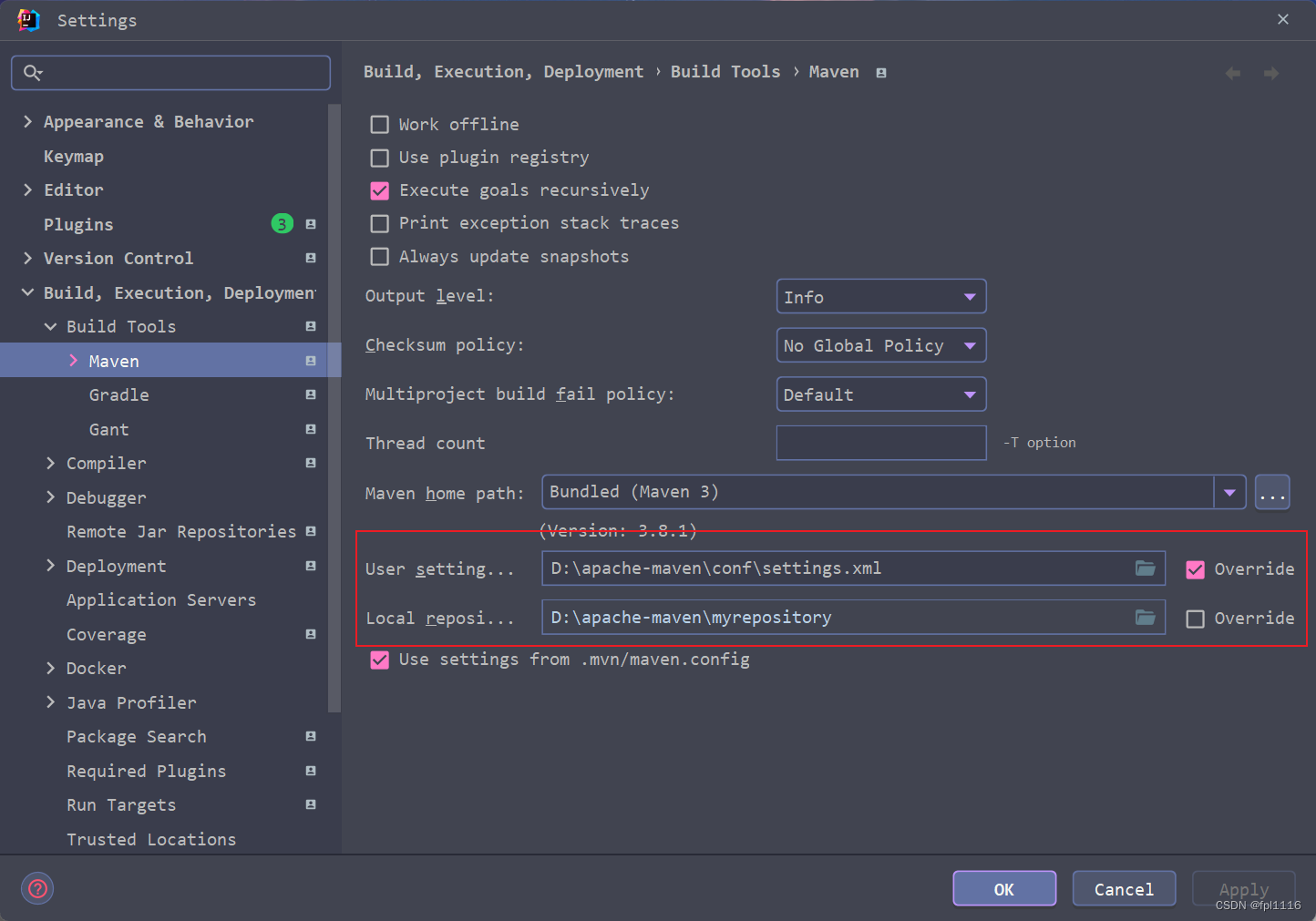
Task: Click project icon next to Deployment
Action: pyautogui.click(x=311, y=566)
